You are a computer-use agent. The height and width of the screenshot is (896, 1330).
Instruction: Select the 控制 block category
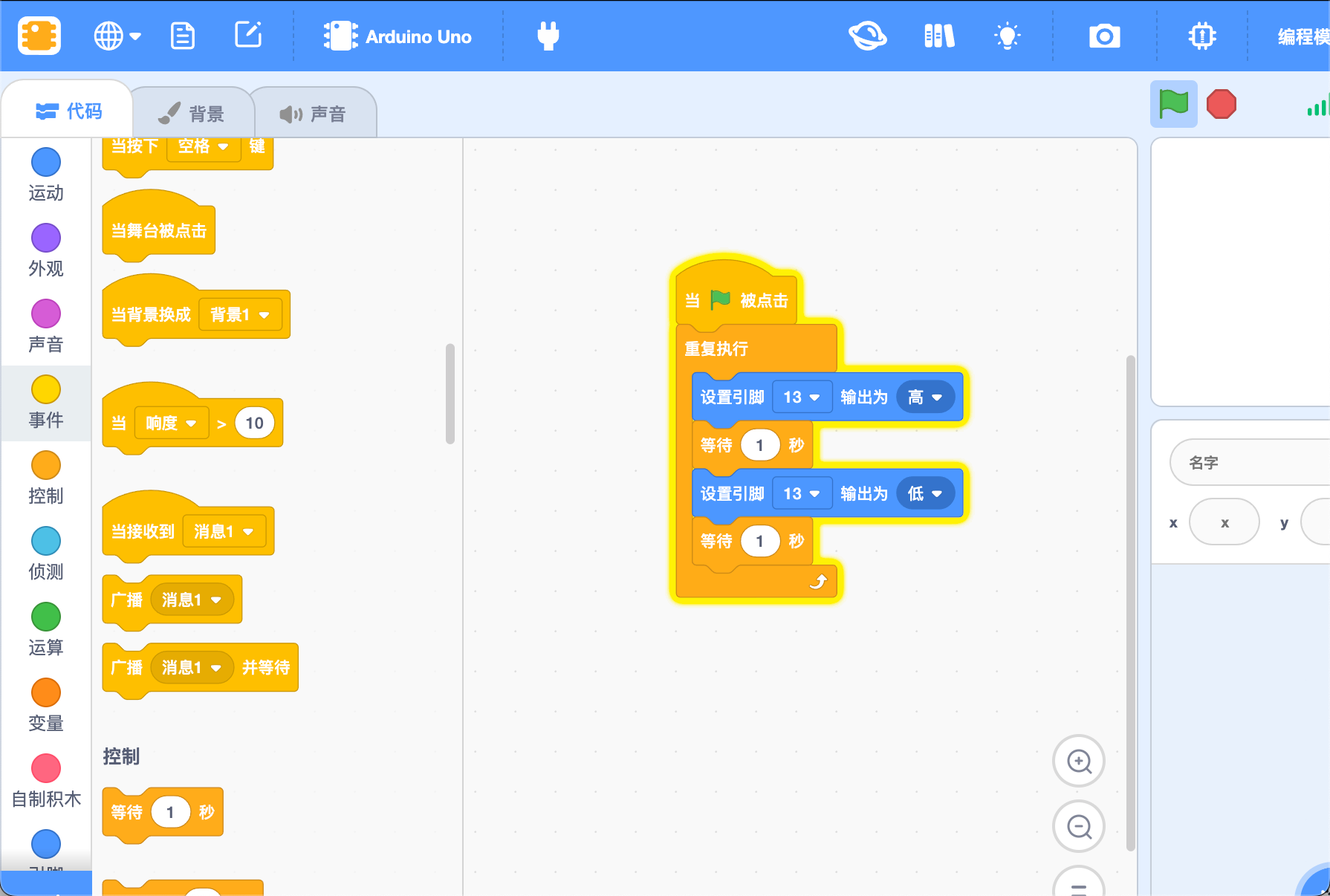[46, 478]
